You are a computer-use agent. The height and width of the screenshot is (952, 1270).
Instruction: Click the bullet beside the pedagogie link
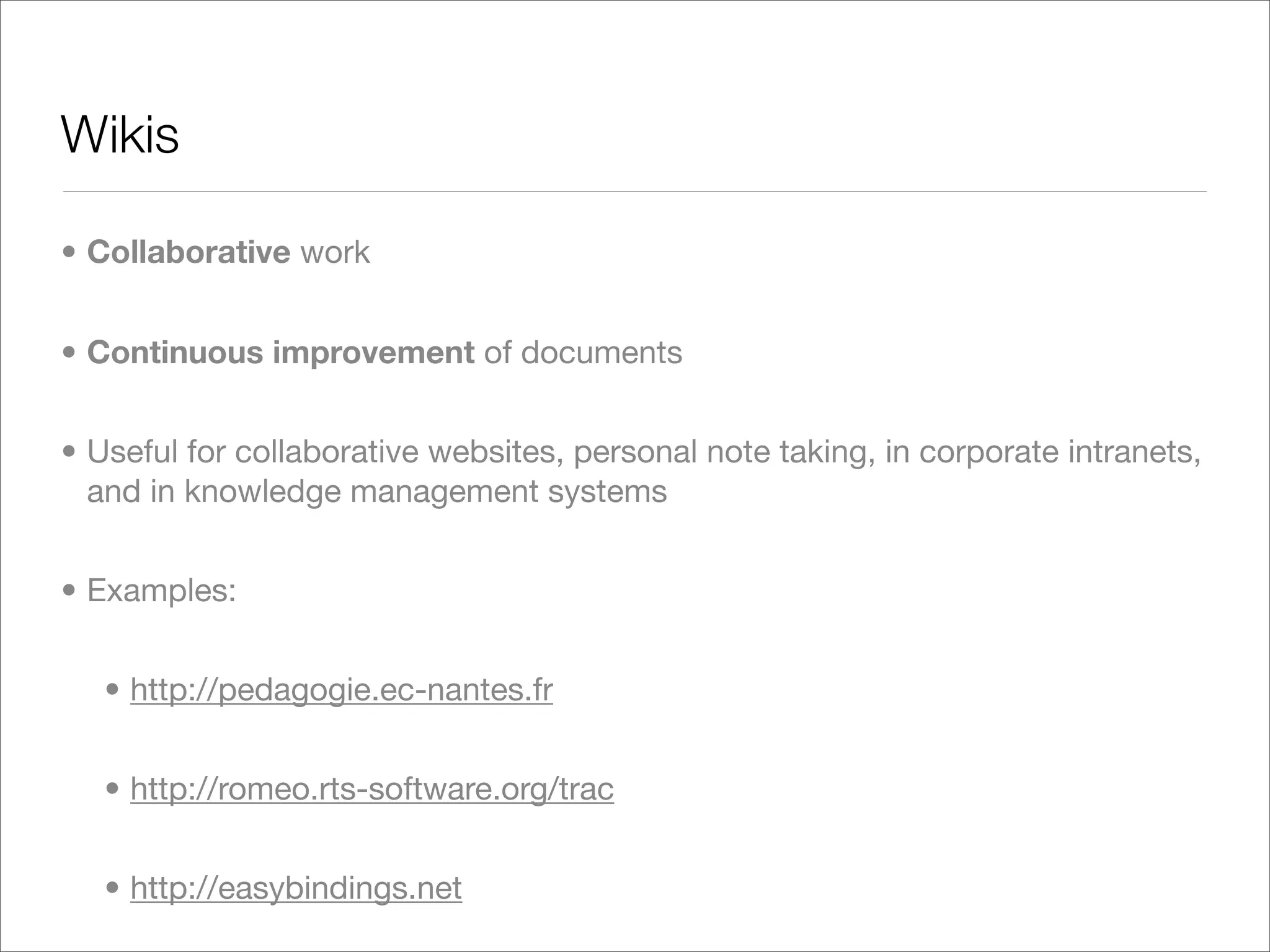113,690
